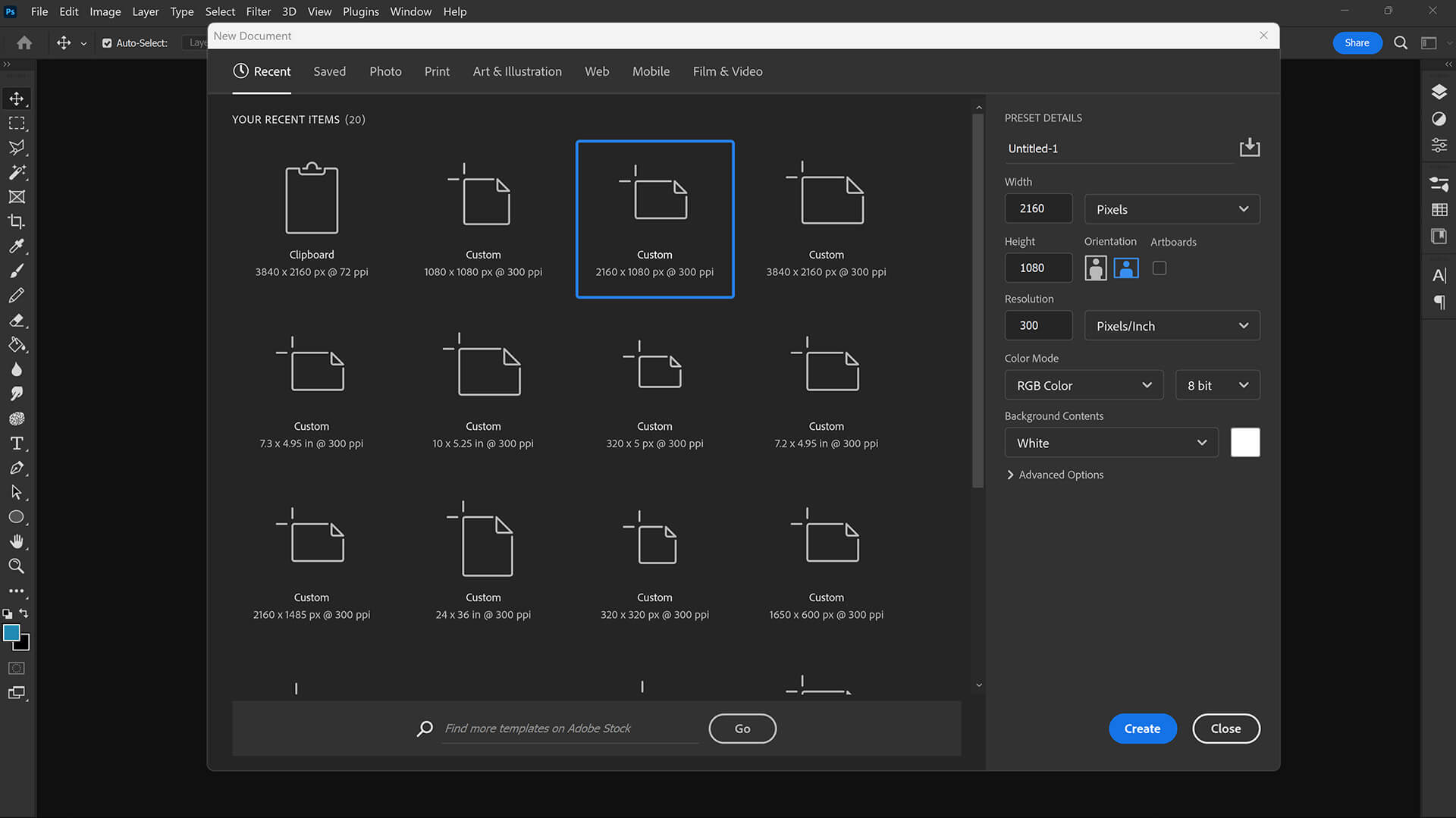Click the blue foreground color swatch
This screenshot has width=1456, height=818.
pyautogui.click(x=11, y=633)
